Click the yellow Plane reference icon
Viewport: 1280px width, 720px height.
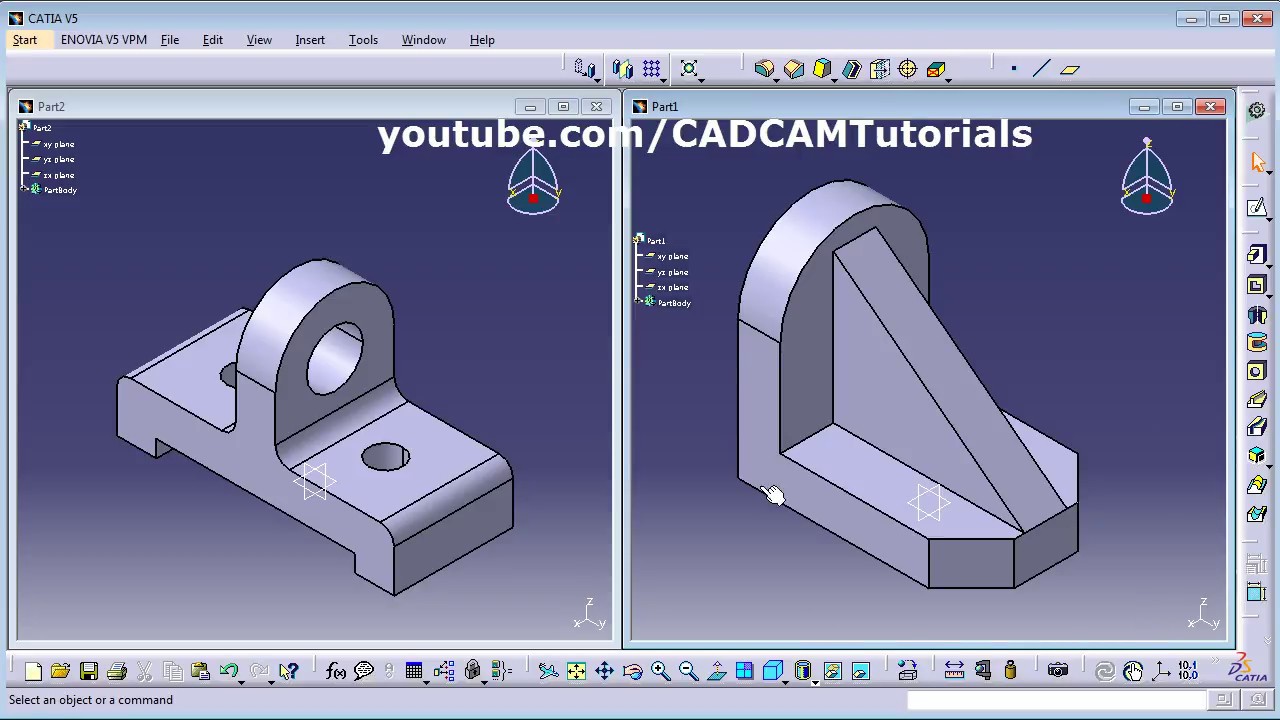1070,69
